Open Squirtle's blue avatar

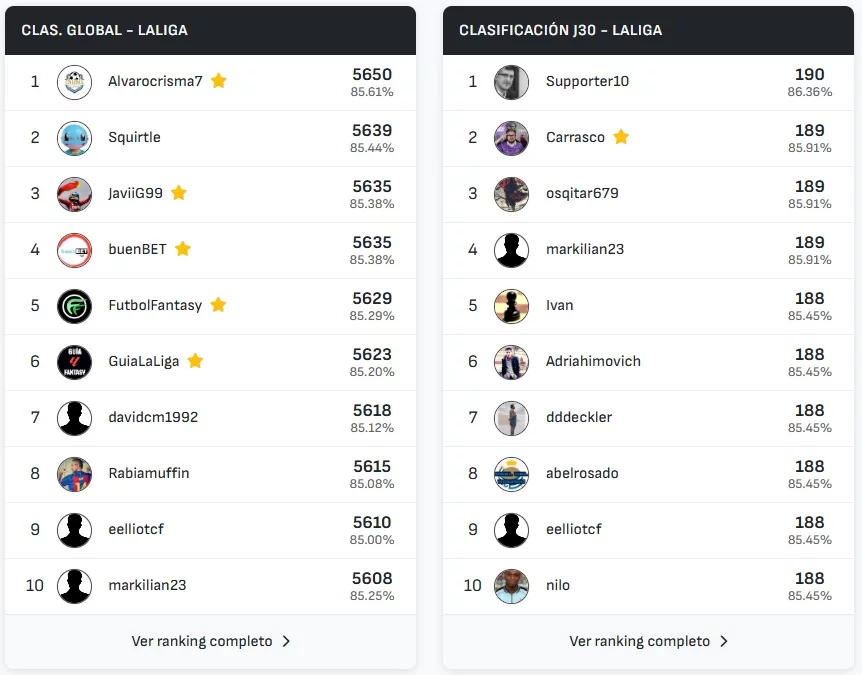click(75, 138)
